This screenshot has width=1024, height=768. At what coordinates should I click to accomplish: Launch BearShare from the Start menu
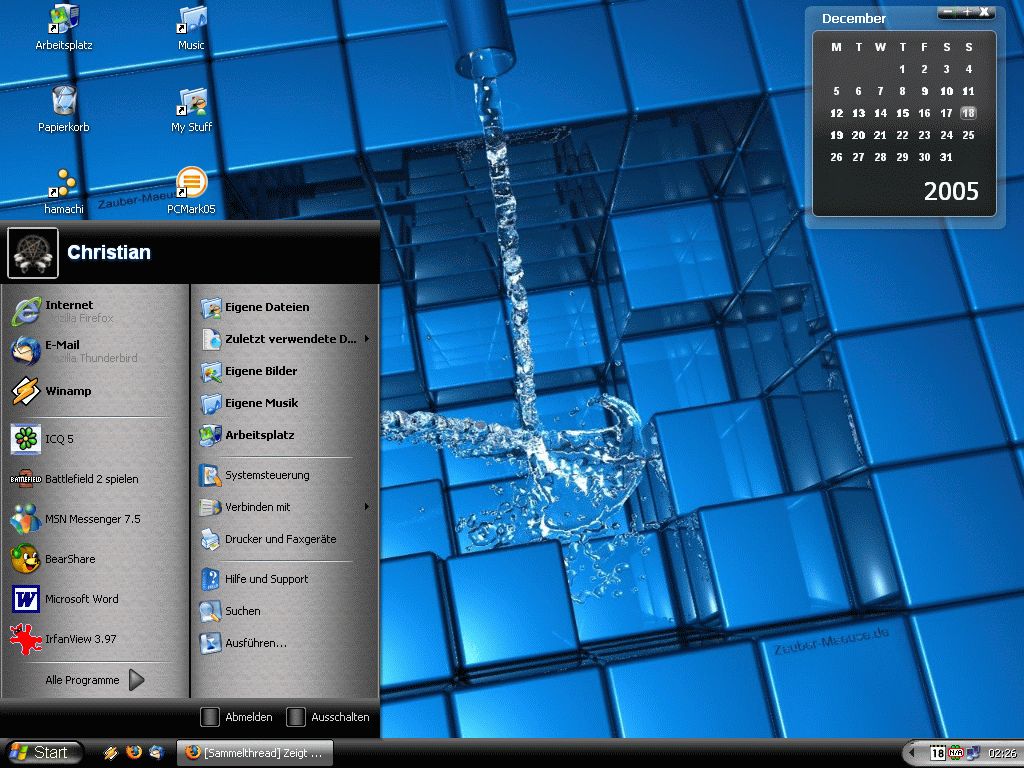[69, 559]
